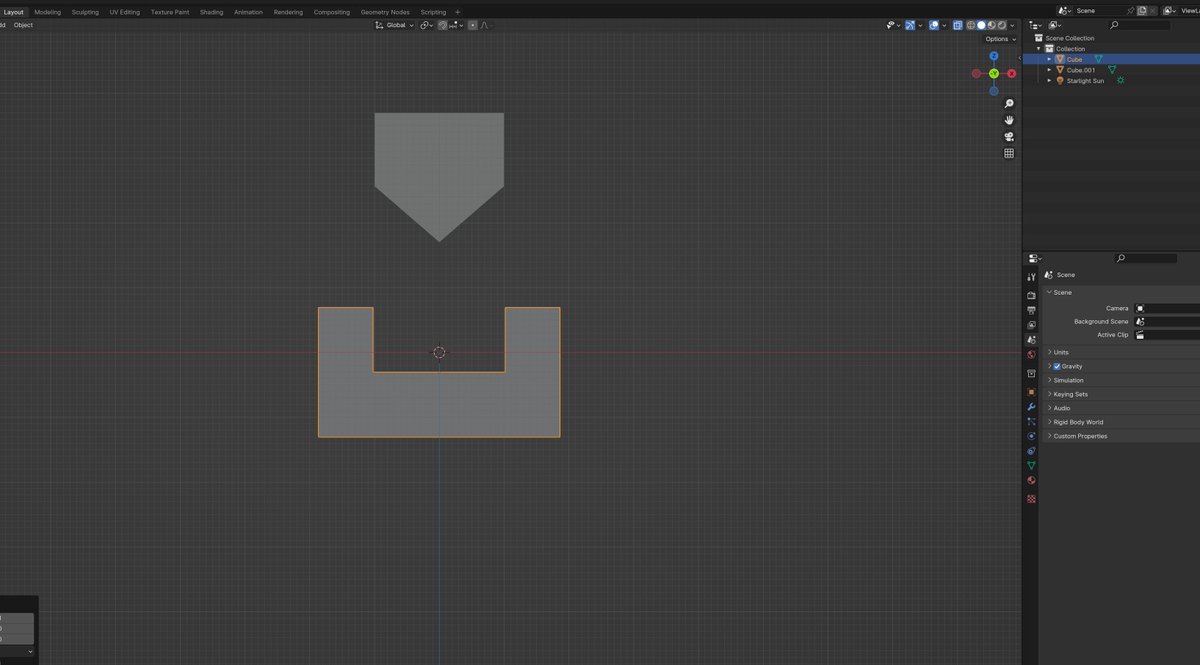Screen dimensions: 1200x665
Task: Open the Object menu in viewport header
Action: point(23,24)
